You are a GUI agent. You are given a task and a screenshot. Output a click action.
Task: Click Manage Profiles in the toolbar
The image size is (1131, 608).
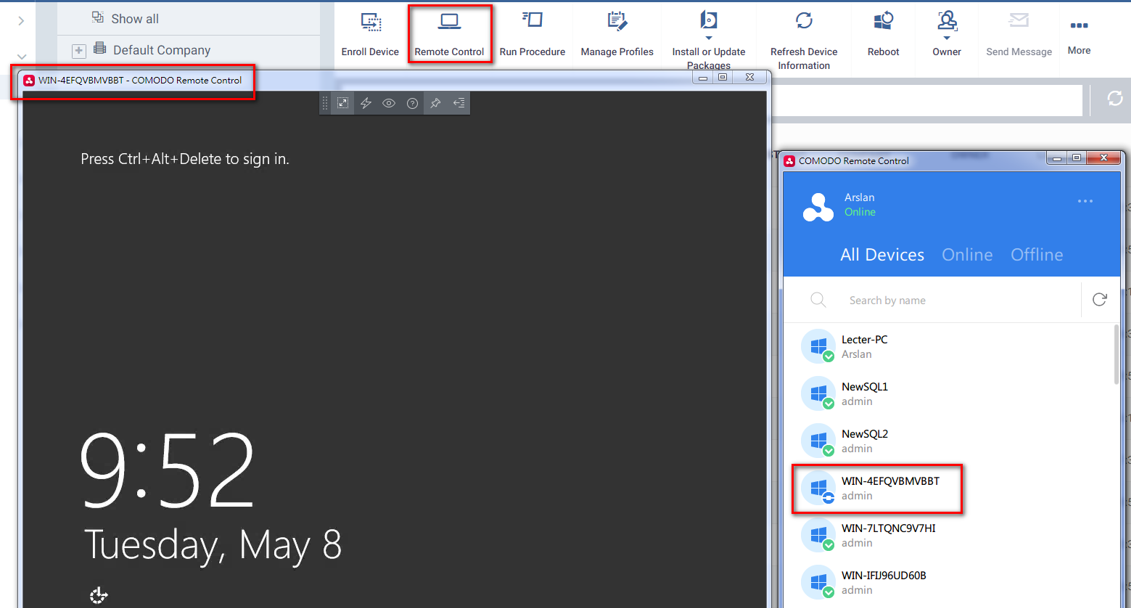[617, 34]
